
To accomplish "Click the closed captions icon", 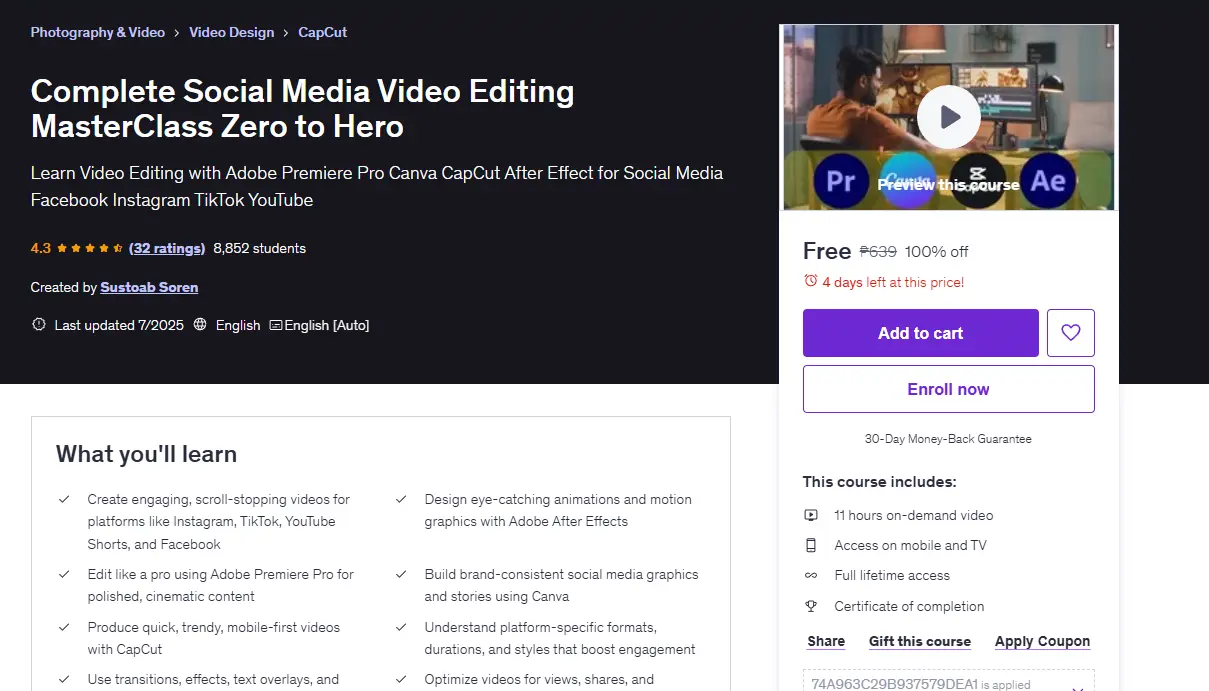I will pos(276,325).
